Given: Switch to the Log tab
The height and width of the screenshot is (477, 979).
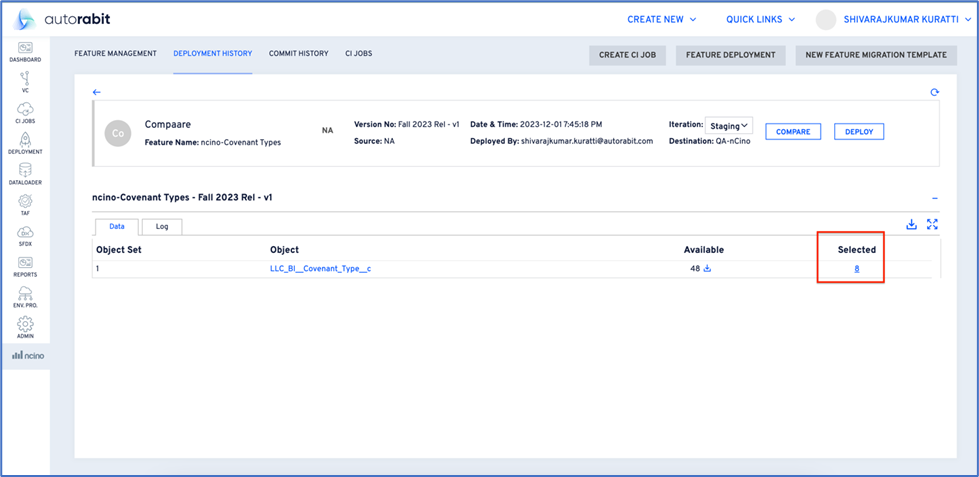Looking at the screenshot, I should pyautogui.click(x=162, y=227).
